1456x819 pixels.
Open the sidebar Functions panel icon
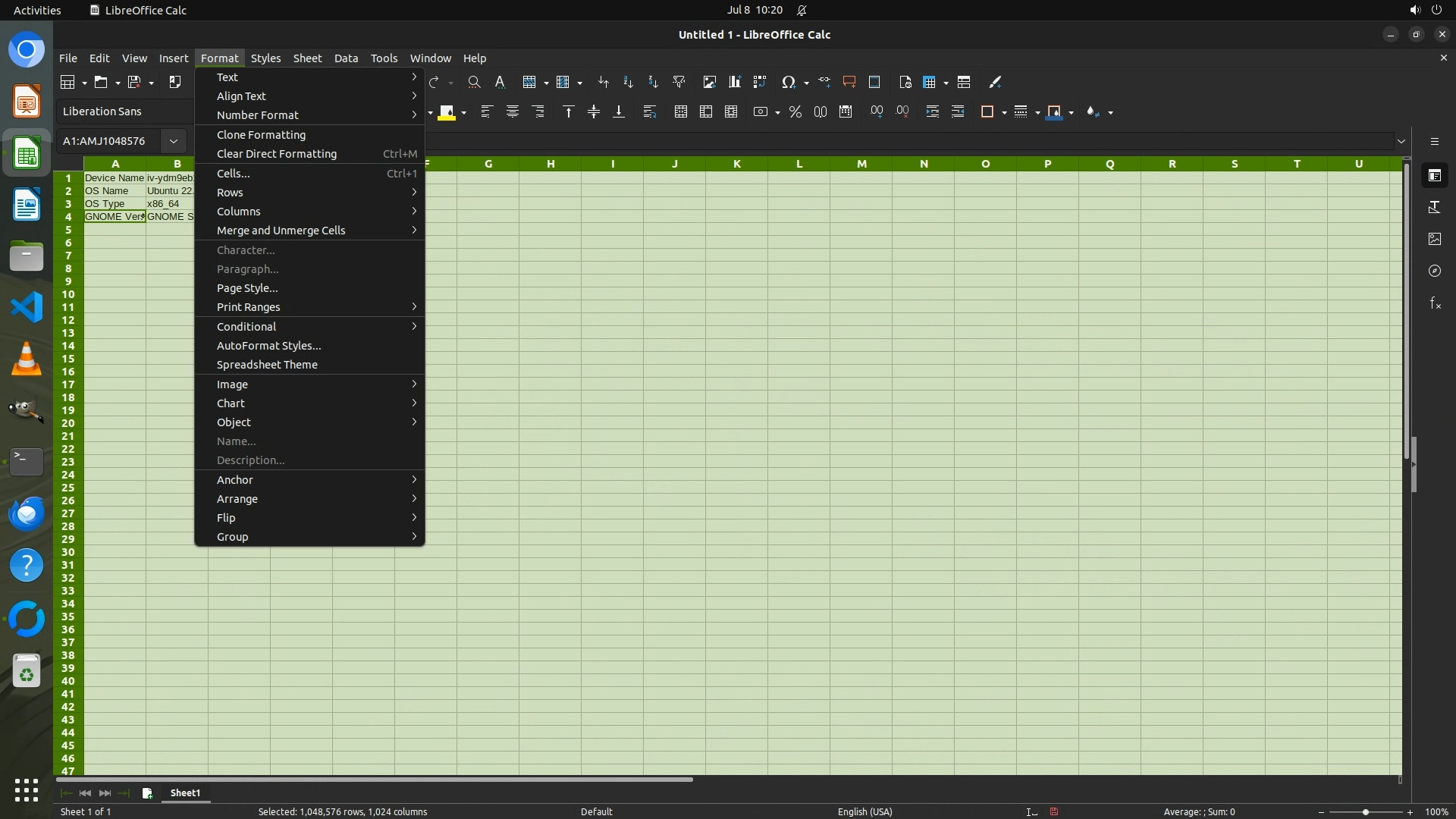coord(1435,303)
